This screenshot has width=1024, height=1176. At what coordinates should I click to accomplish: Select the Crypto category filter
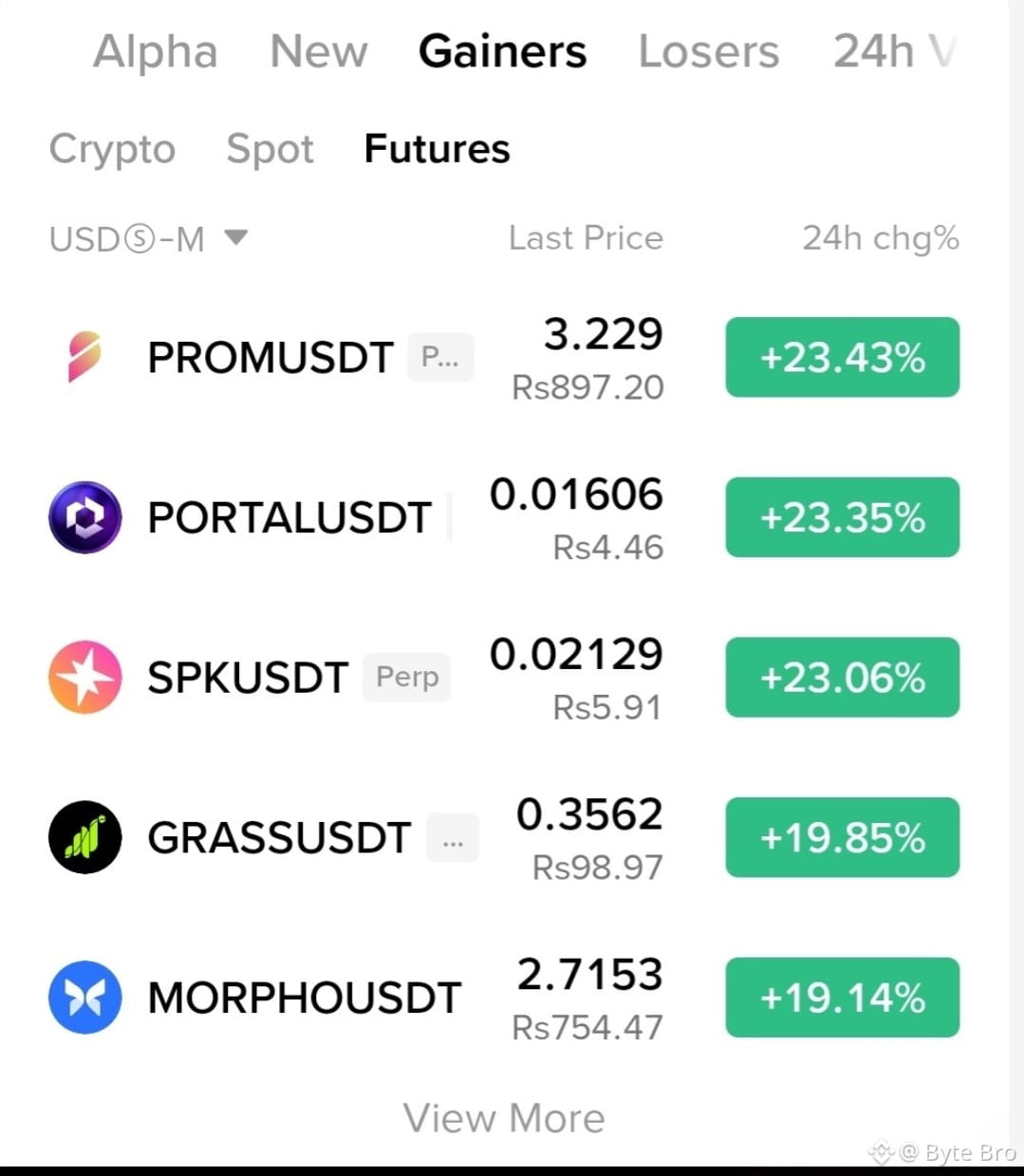(x=112, y=150)
